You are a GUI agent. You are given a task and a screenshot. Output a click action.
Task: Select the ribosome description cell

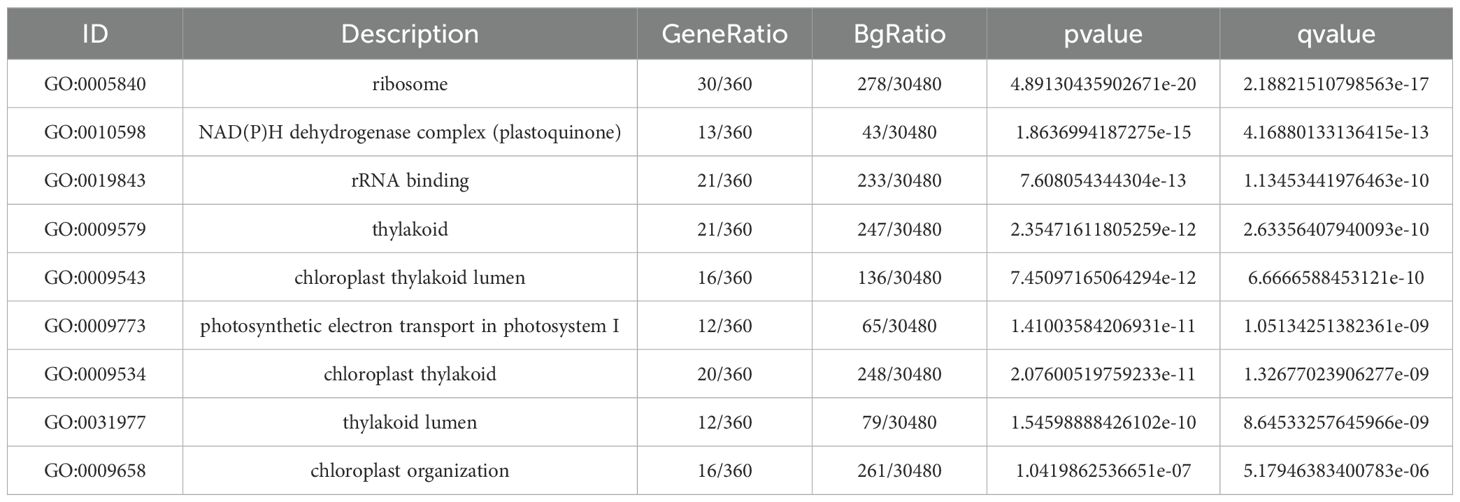(x=410, y=85)
